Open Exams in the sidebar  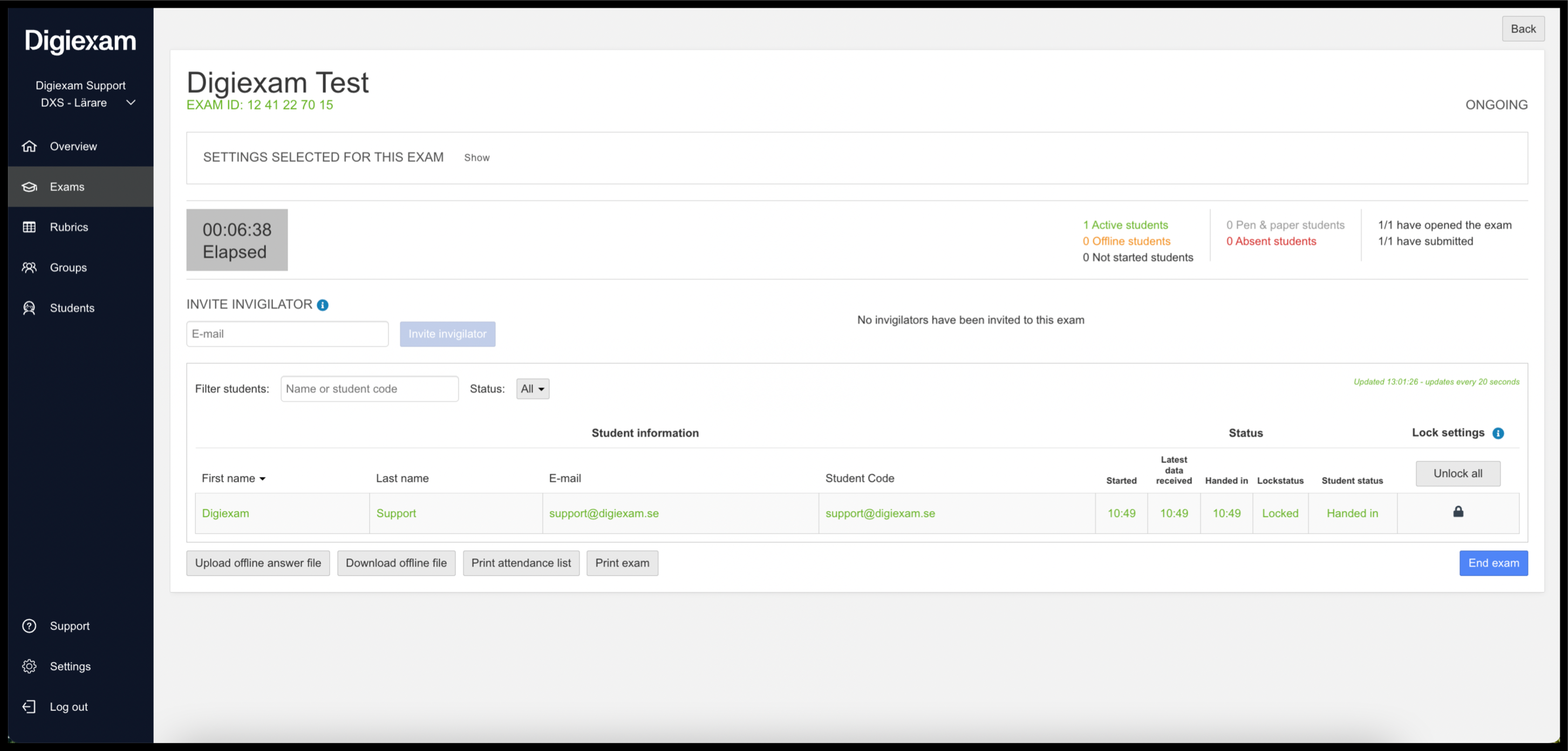coord(80,187)
